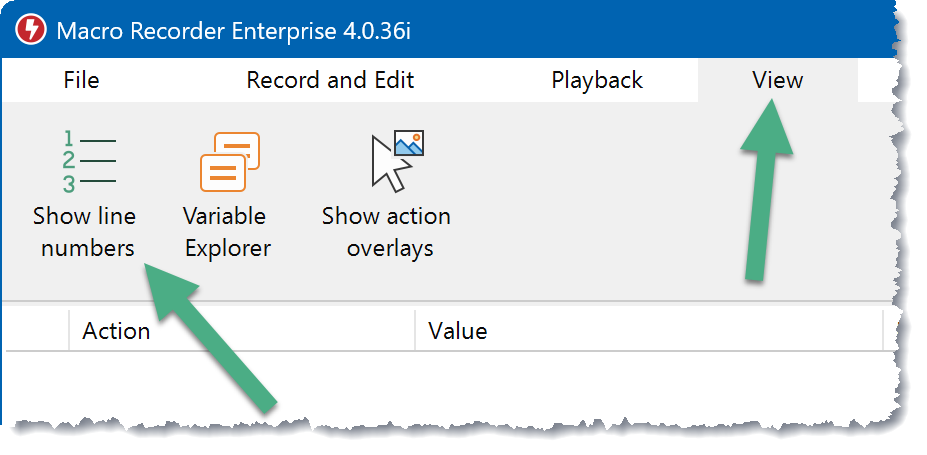Click the small picture on the overlays icon
The image size is (927, 455).
(410, 144)
